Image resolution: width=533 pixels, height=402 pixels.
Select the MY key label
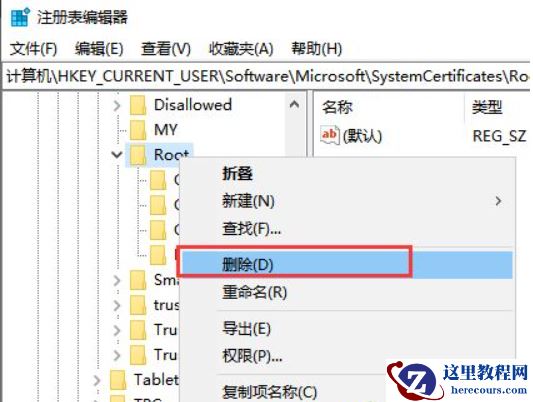166,130
